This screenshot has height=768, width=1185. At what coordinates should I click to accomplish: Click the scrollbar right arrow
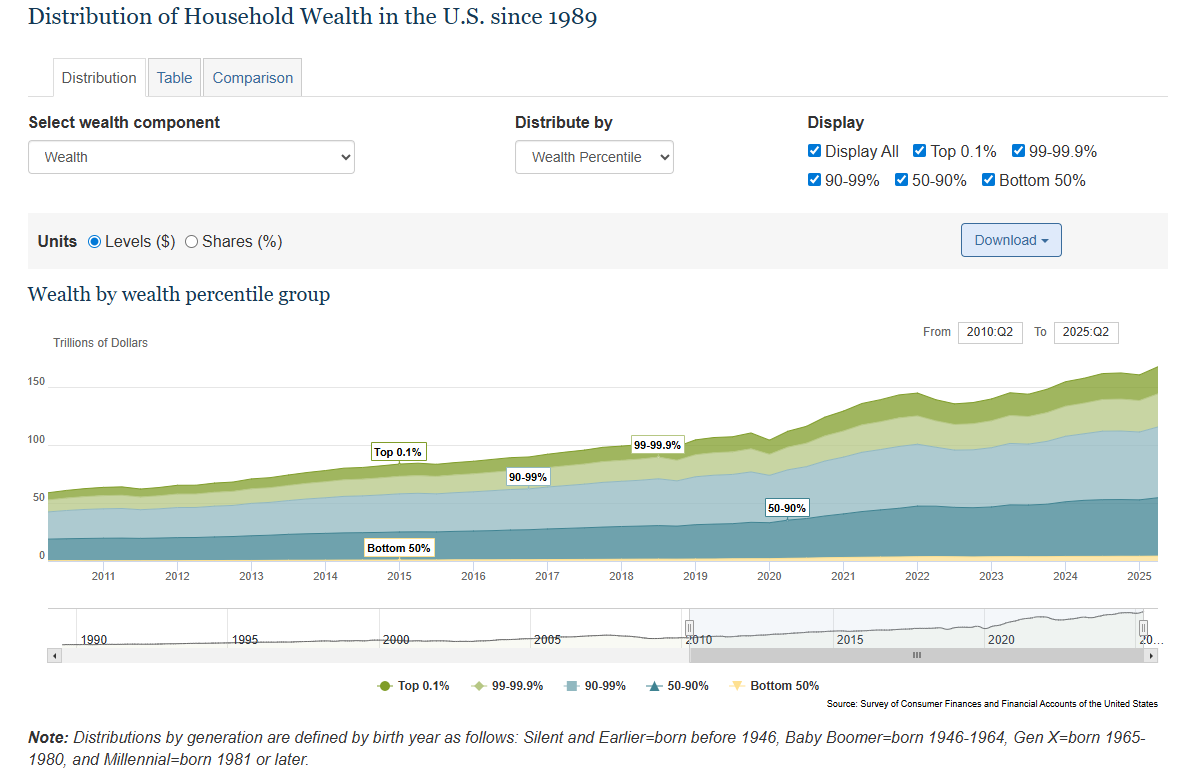[x=1151, y=655]
